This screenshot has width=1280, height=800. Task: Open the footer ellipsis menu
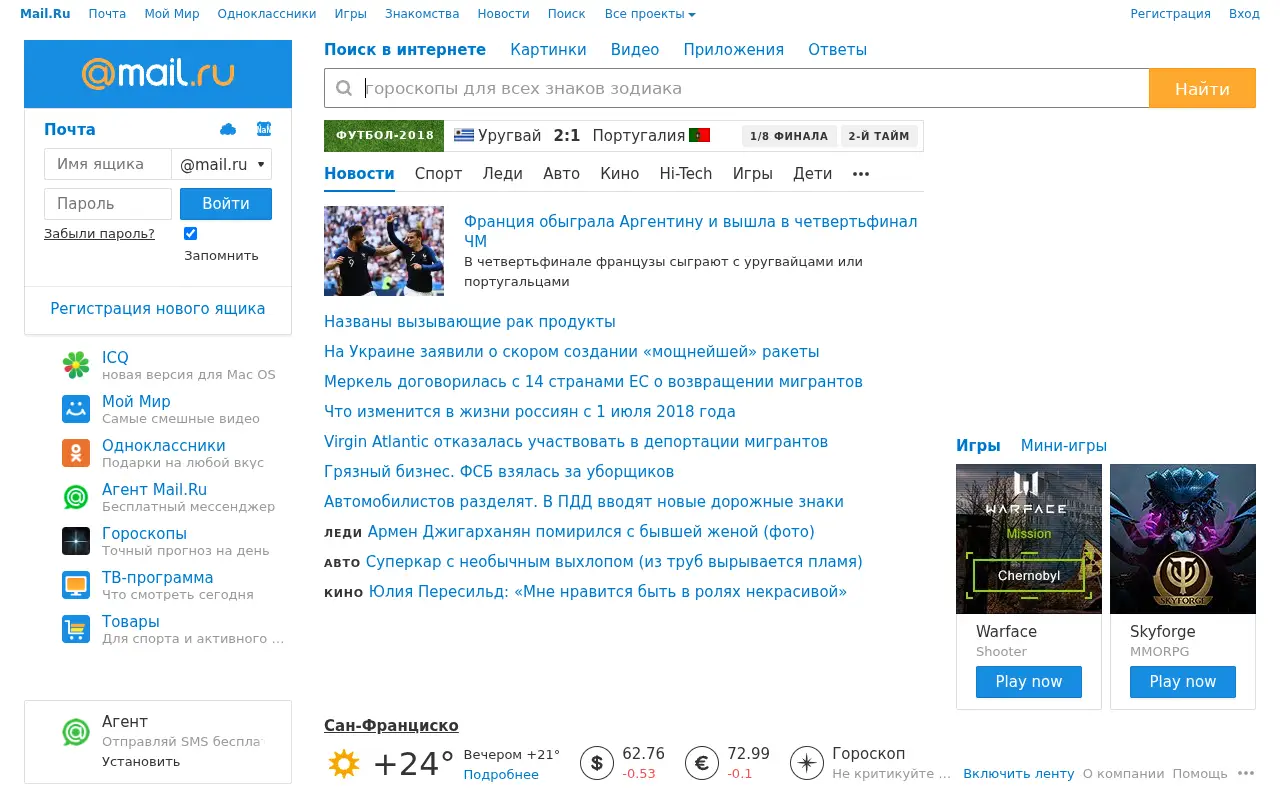tap(1246, 773)
